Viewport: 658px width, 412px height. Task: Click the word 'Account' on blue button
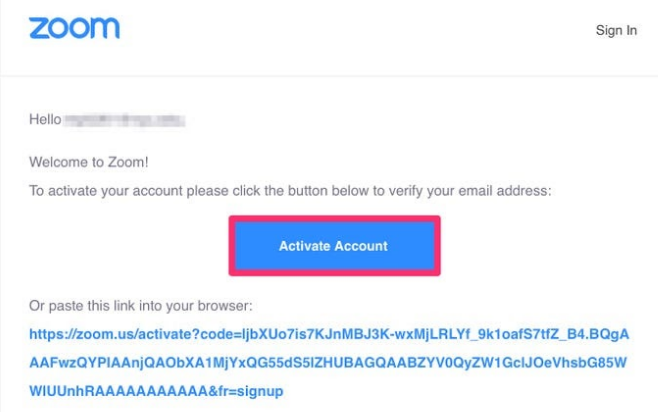361,246
